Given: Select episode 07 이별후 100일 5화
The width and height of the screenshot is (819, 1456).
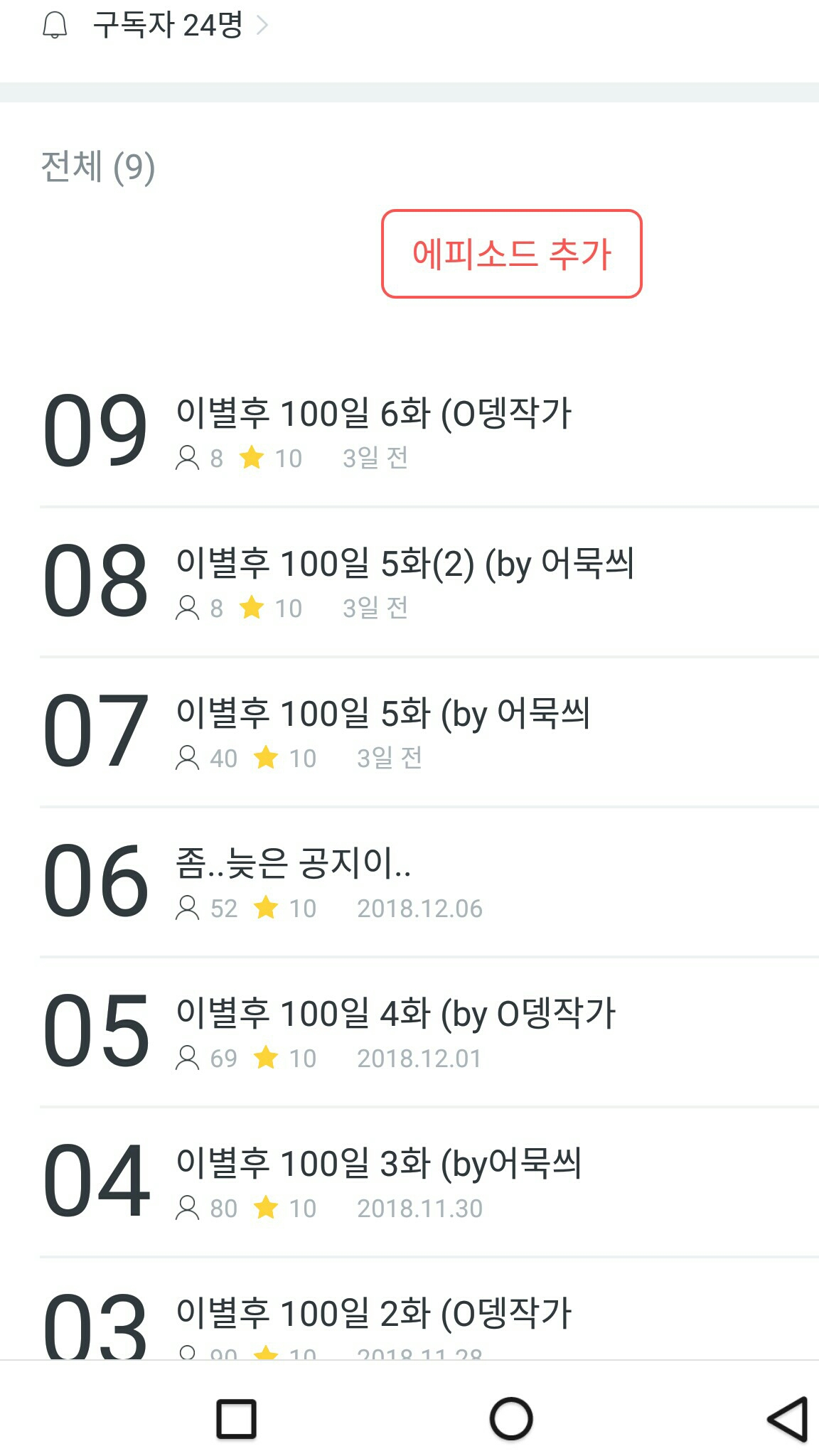Looking at the screenshot, I should pyautogui.click(x=382, y=713).
